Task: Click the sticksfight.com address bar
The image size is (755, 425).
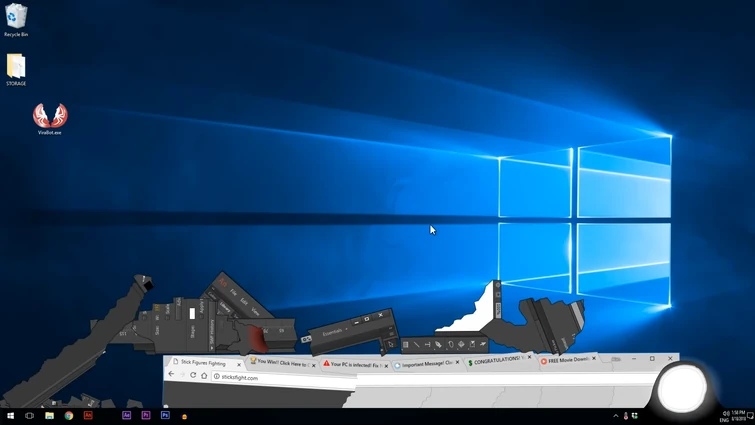Action: pos(286,379)
